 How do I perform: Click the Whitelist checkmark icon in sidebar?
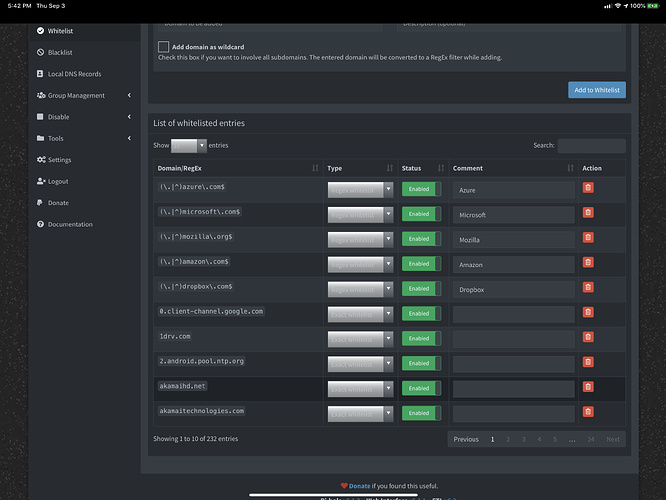[x=40, y=31]
